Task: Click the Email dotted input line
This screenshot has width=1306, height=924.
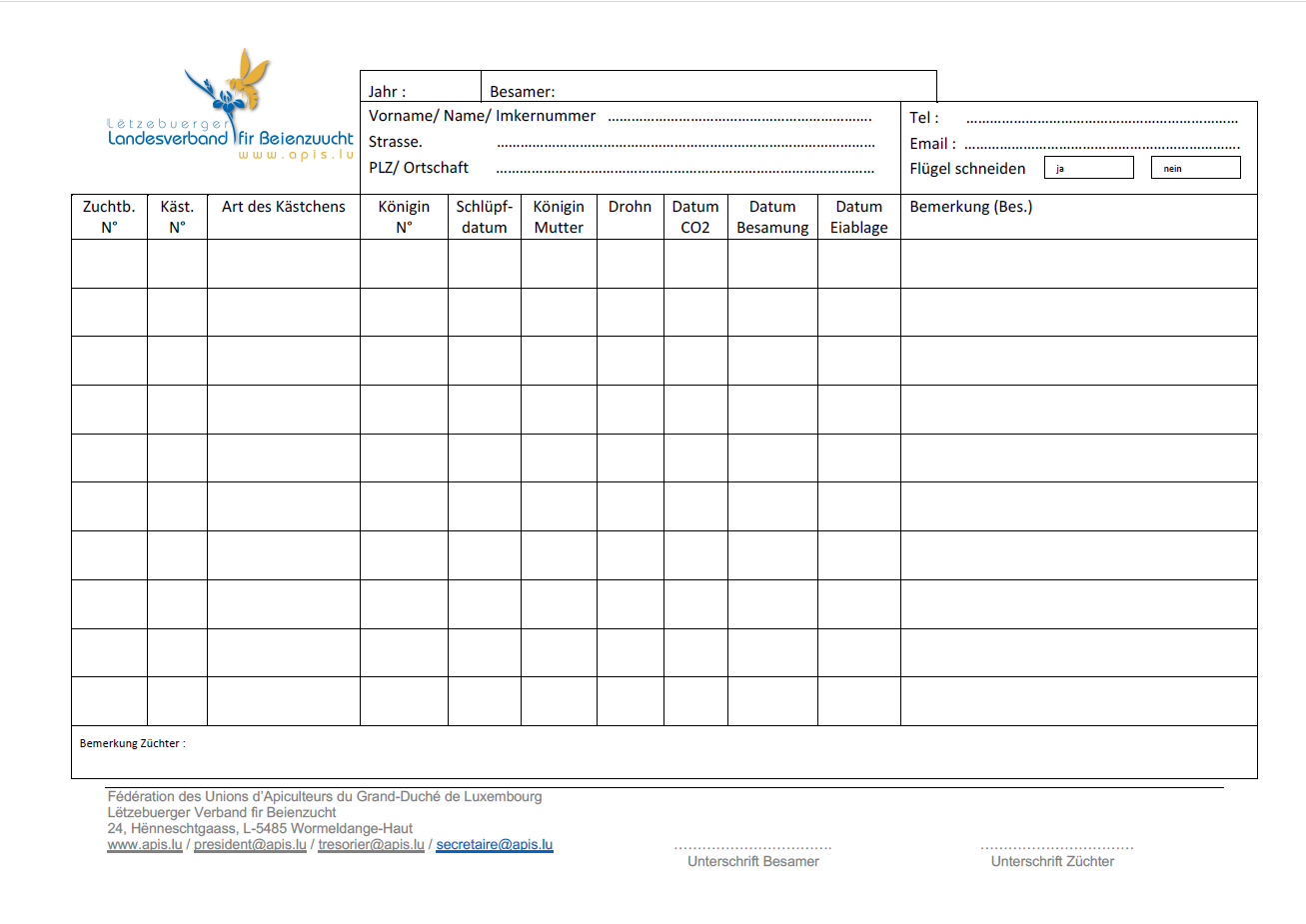Action: pos(1101,145)
